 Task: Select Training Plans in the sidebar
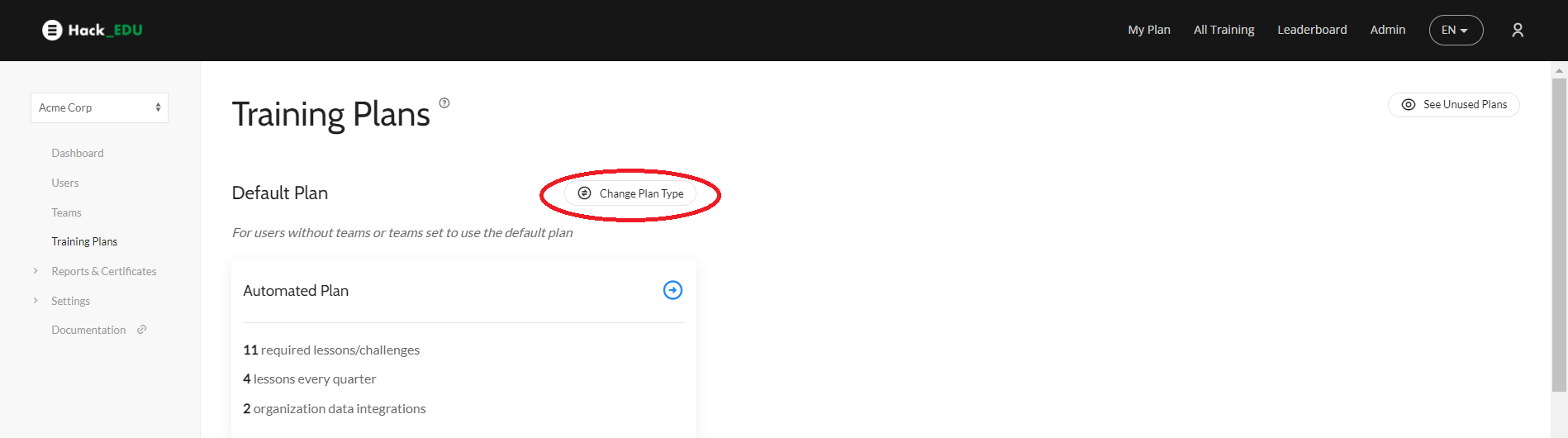point(84,241)
